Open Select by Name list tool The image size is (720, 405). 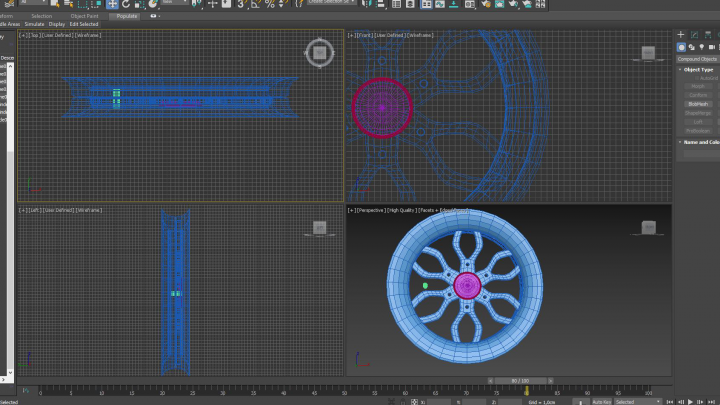(68, 4)
